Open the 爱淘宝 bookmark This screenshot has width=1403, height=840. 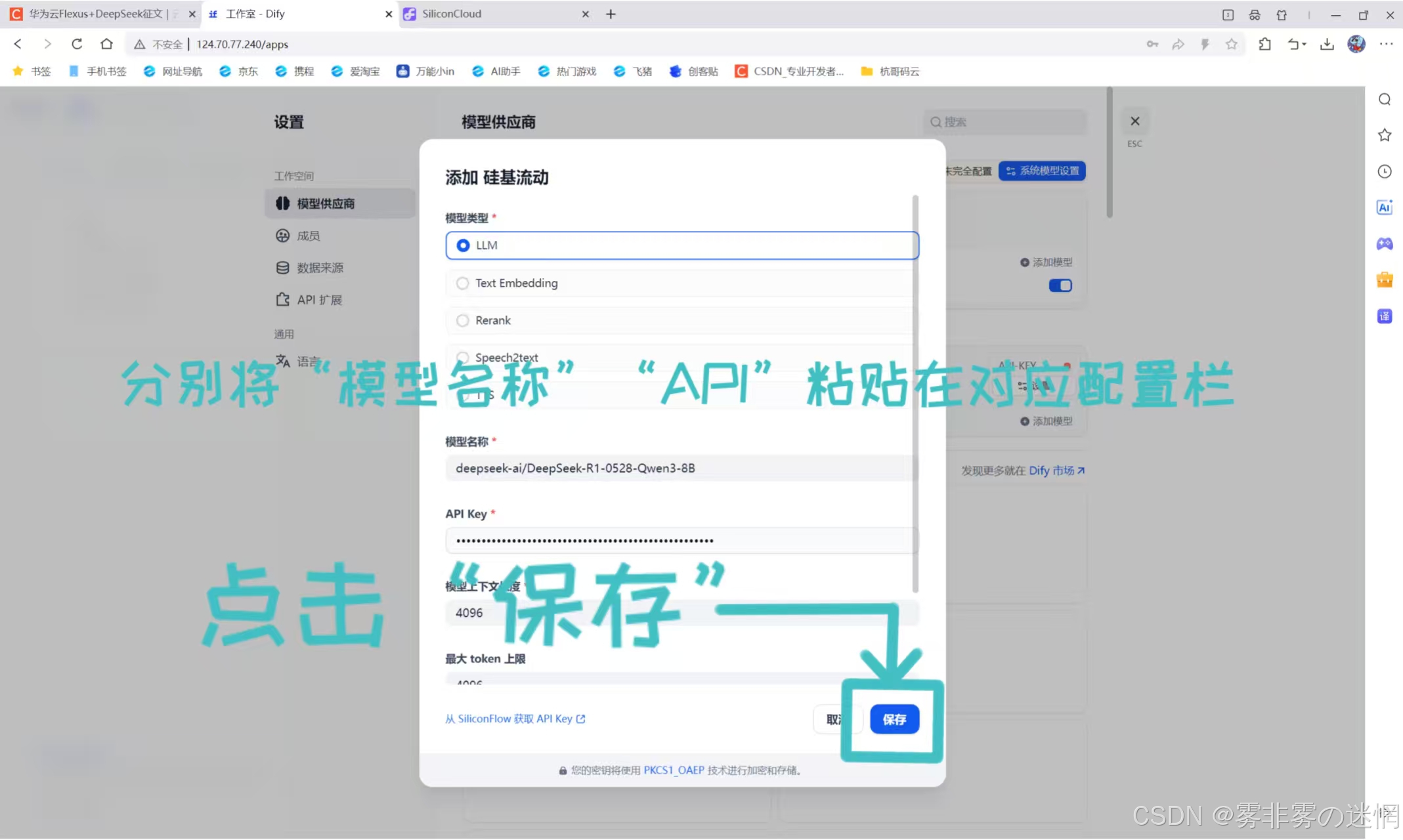[356, 71]
